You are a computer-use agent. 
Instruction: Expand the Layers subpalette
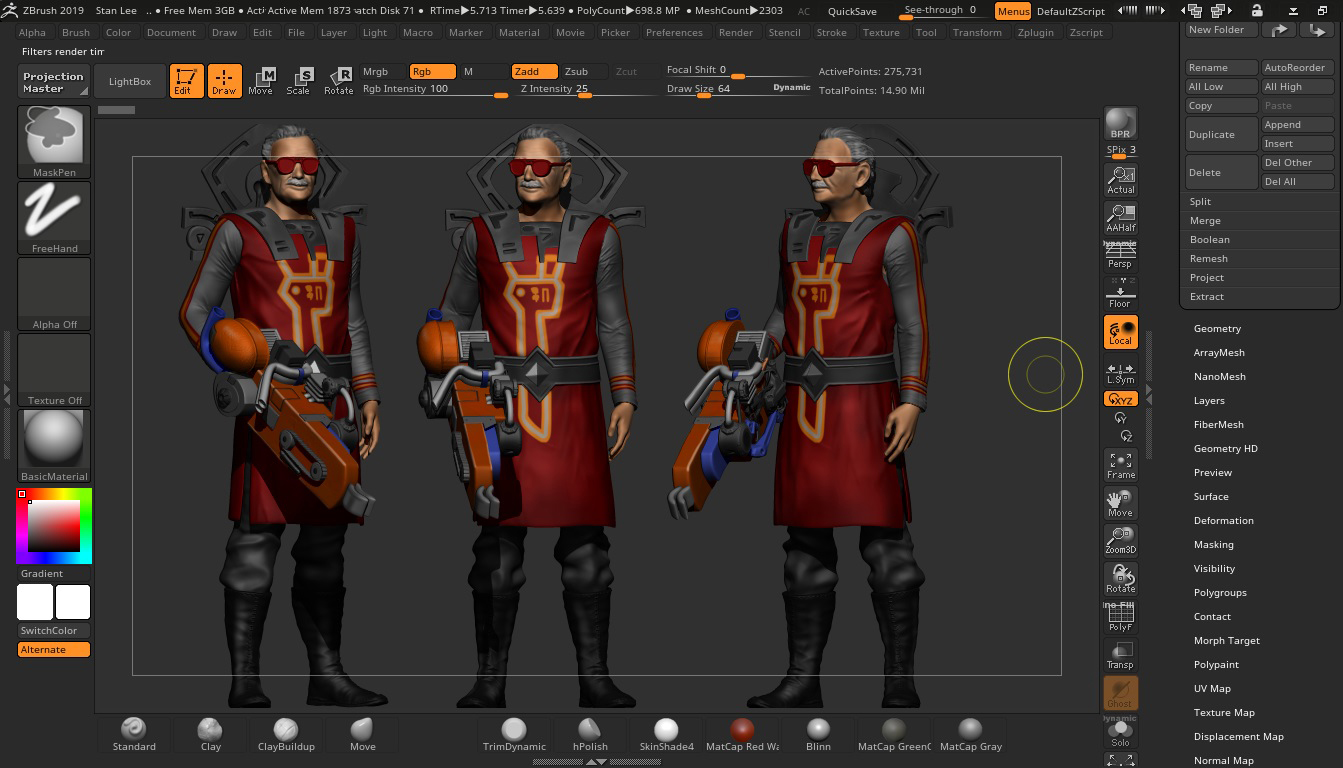1209,400
